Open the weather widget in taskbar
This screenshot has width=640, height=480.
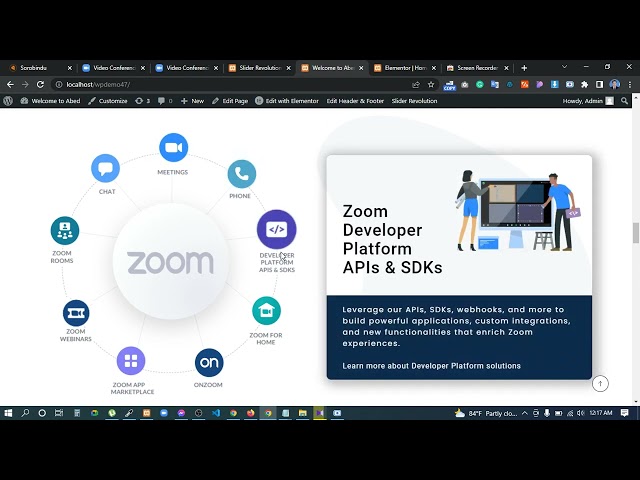(485, 413)
